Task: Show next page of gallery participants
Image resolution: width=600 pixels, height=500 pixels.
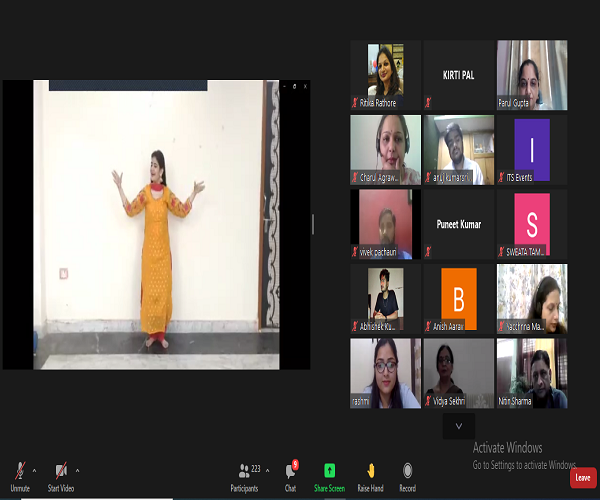Action: [x=459, y=426]
